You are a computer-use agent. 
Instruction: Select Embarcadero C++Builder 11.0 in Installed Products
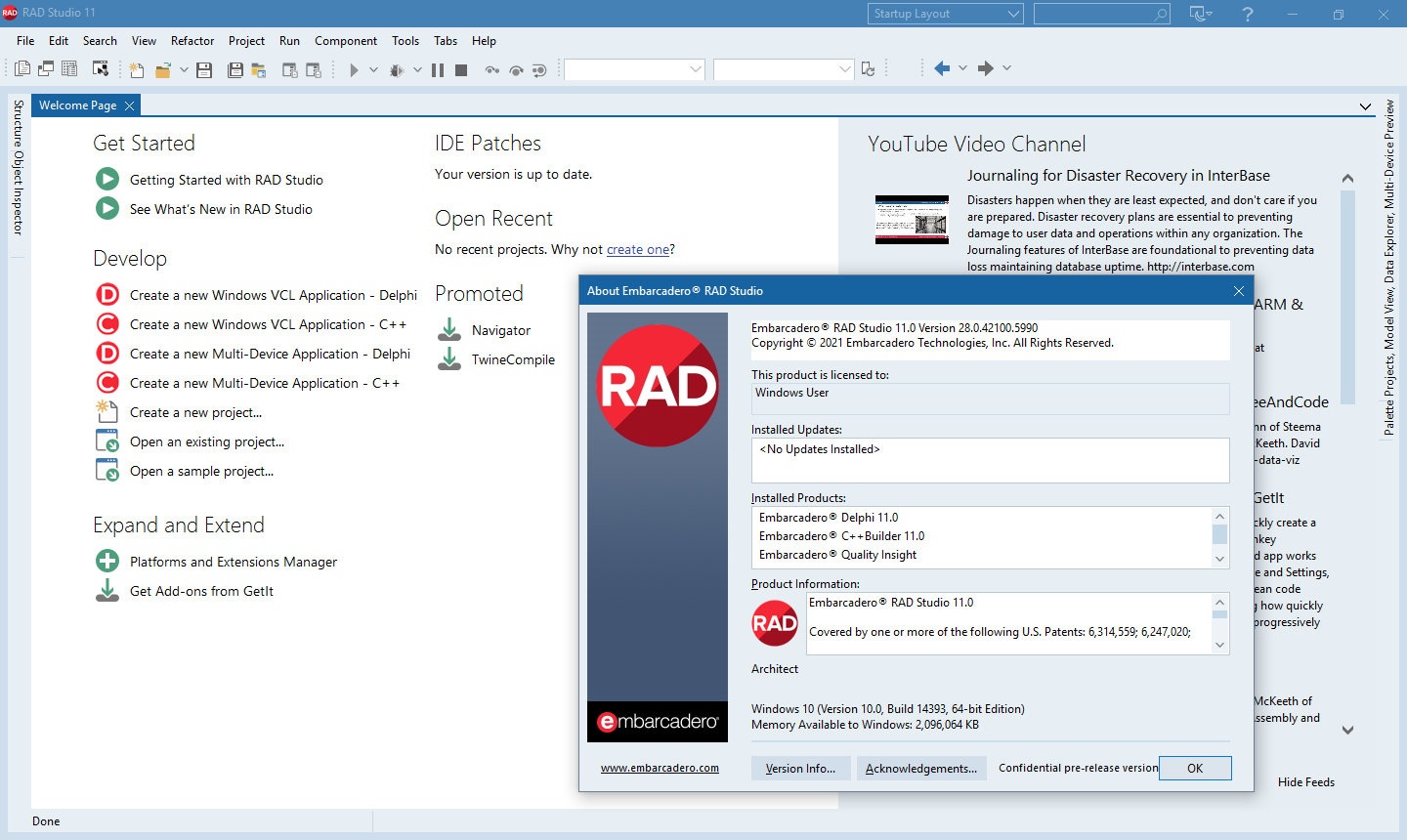point(841,536)
